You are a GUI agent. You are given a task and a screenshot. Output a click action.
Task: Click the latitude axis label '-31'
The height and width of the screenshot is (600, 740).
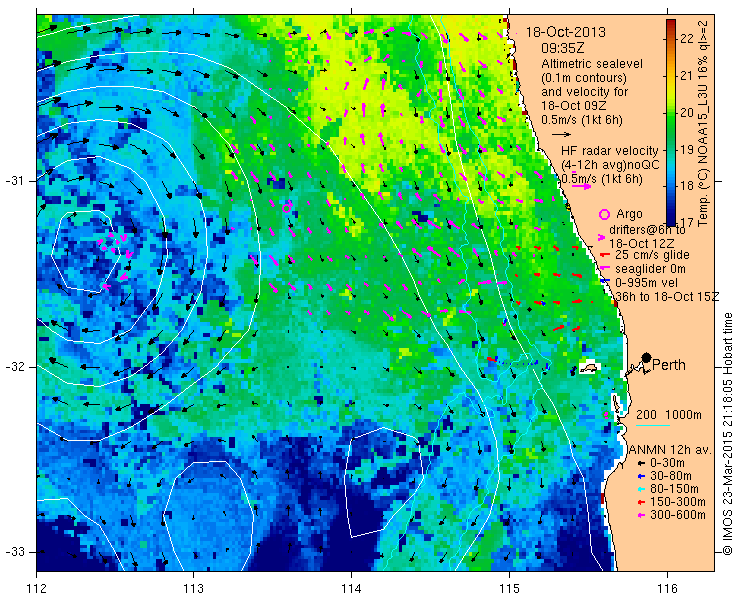[x=14, y=181]
